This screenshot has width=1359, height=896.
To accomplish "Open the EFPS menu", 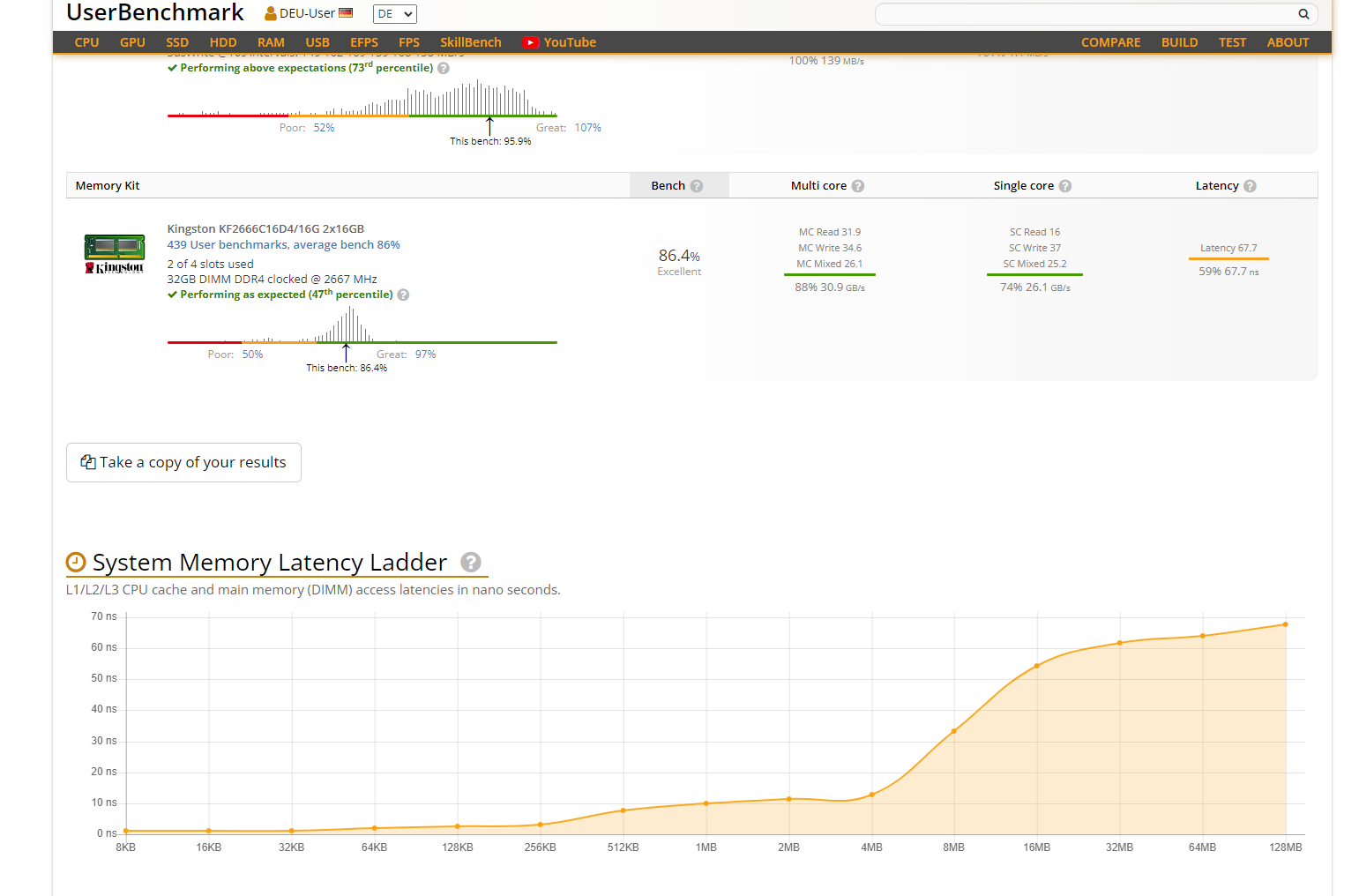I will click(364, 42).
